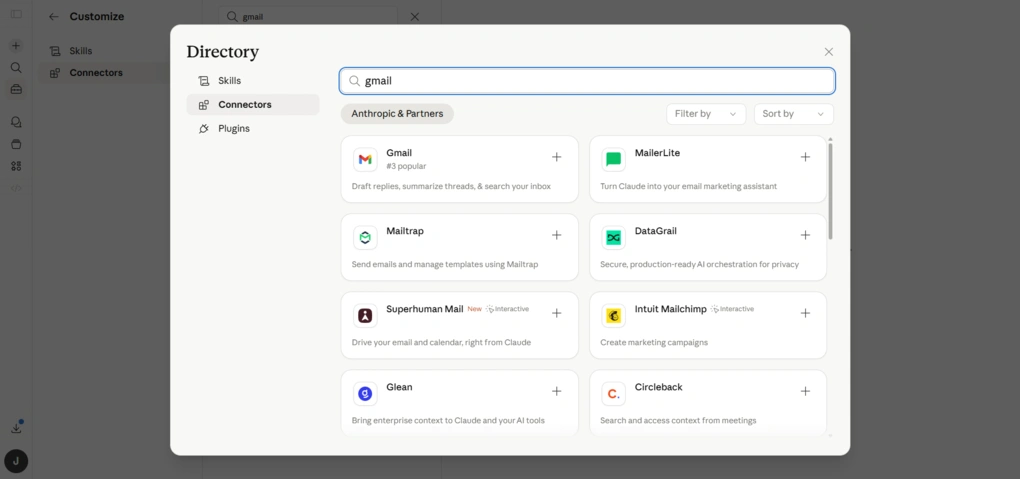Click the Directory dialog heading
This screenshot has width=1020, height=479.
[222, 52]
